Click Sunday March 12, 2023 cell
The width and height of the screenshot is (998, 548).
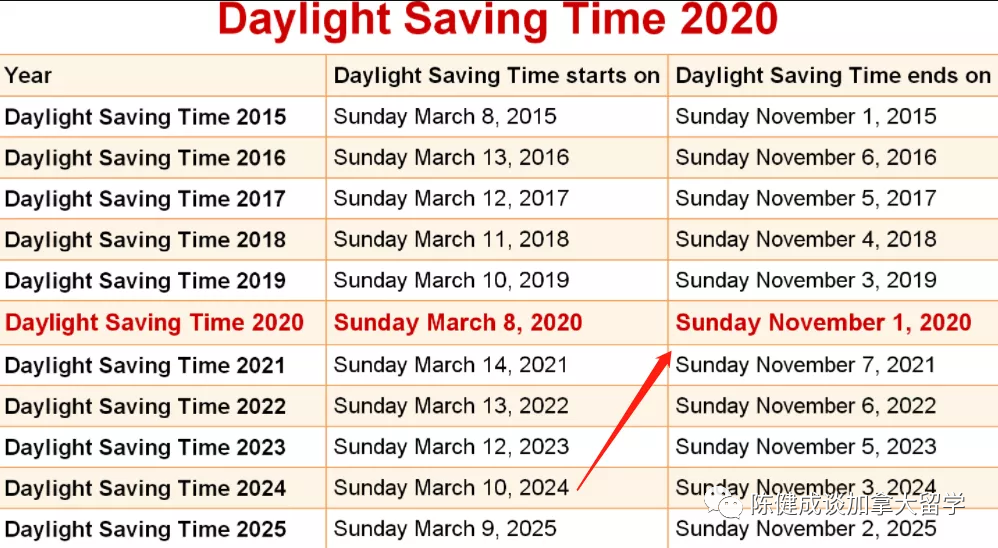(x=451, y=447)
